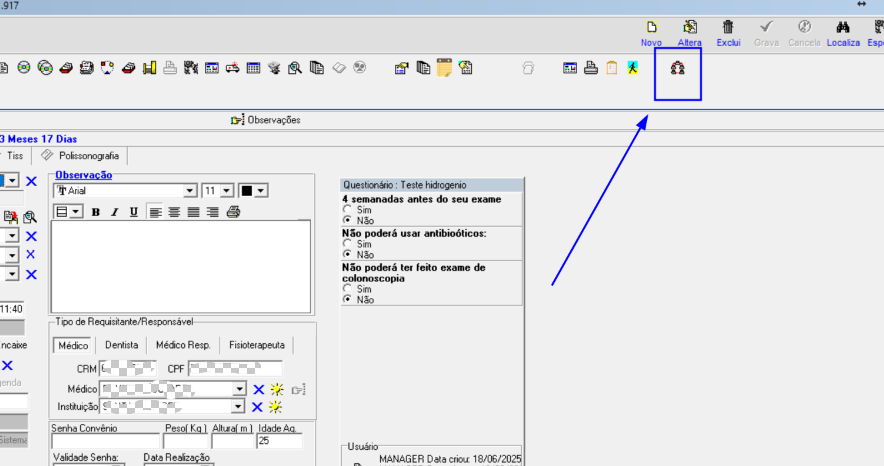Image resolution: width=884 pixels, height=466 pixels.
Task: Click the single CD disc toolbar icon
Action: click(x=23, y=68)
